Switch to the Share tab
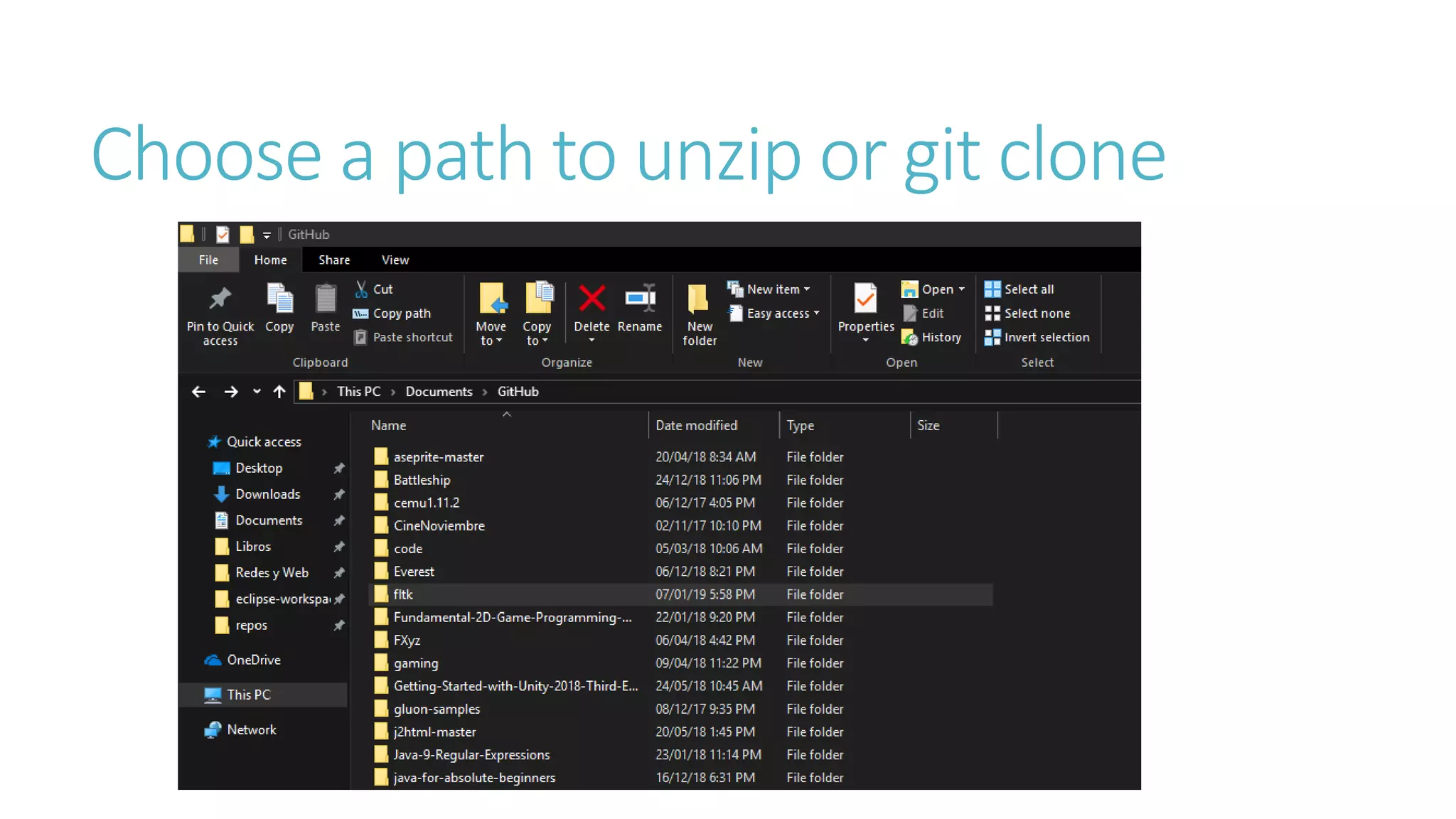Image resolution: width=1456 pixels, height=819 pixels. (334, 259)
